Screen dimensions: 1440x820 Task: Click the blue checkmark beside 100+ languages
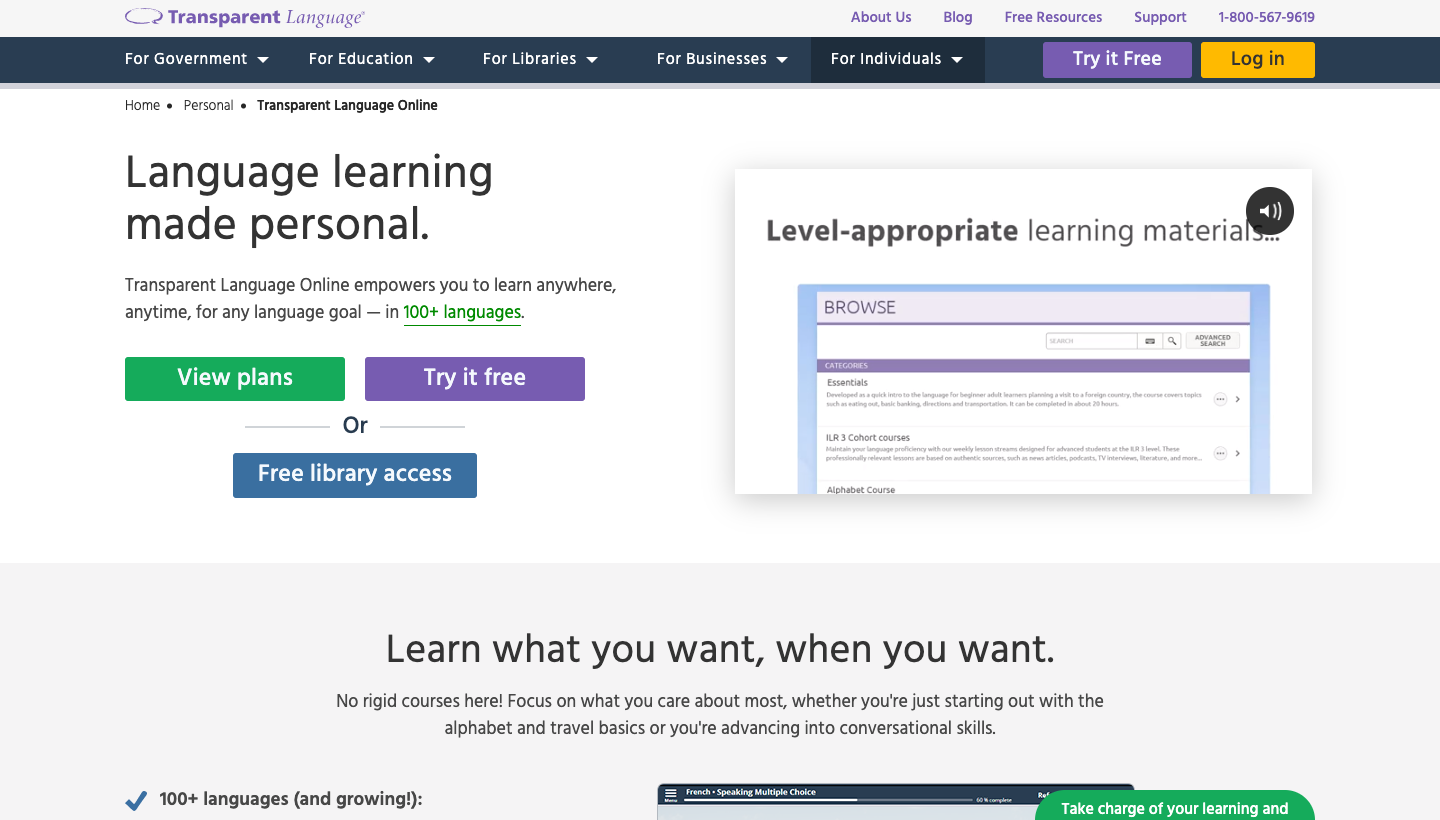pos(136,800)
